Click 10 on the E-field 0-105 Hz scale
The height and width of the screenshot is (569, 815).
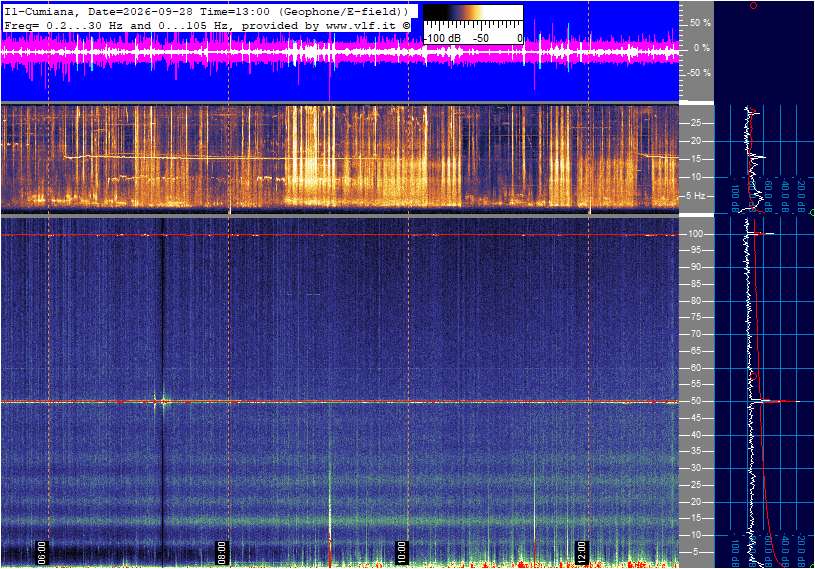(x=695, y=535)
